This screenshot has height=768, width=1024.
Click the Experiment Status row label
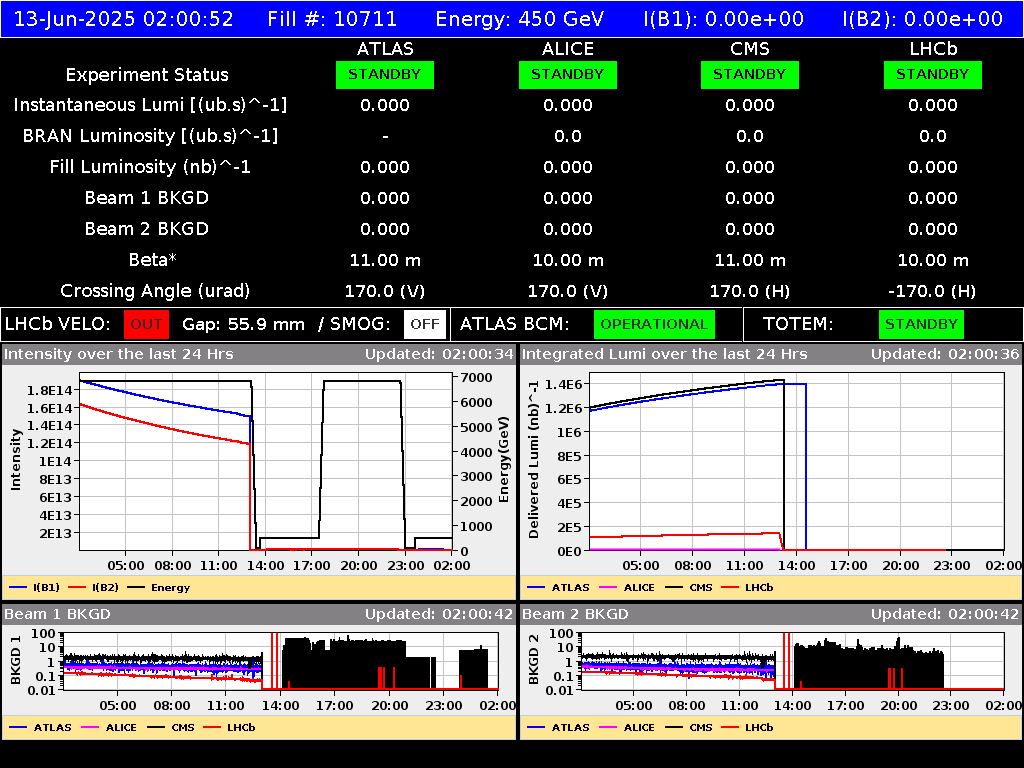pos(147,75)
